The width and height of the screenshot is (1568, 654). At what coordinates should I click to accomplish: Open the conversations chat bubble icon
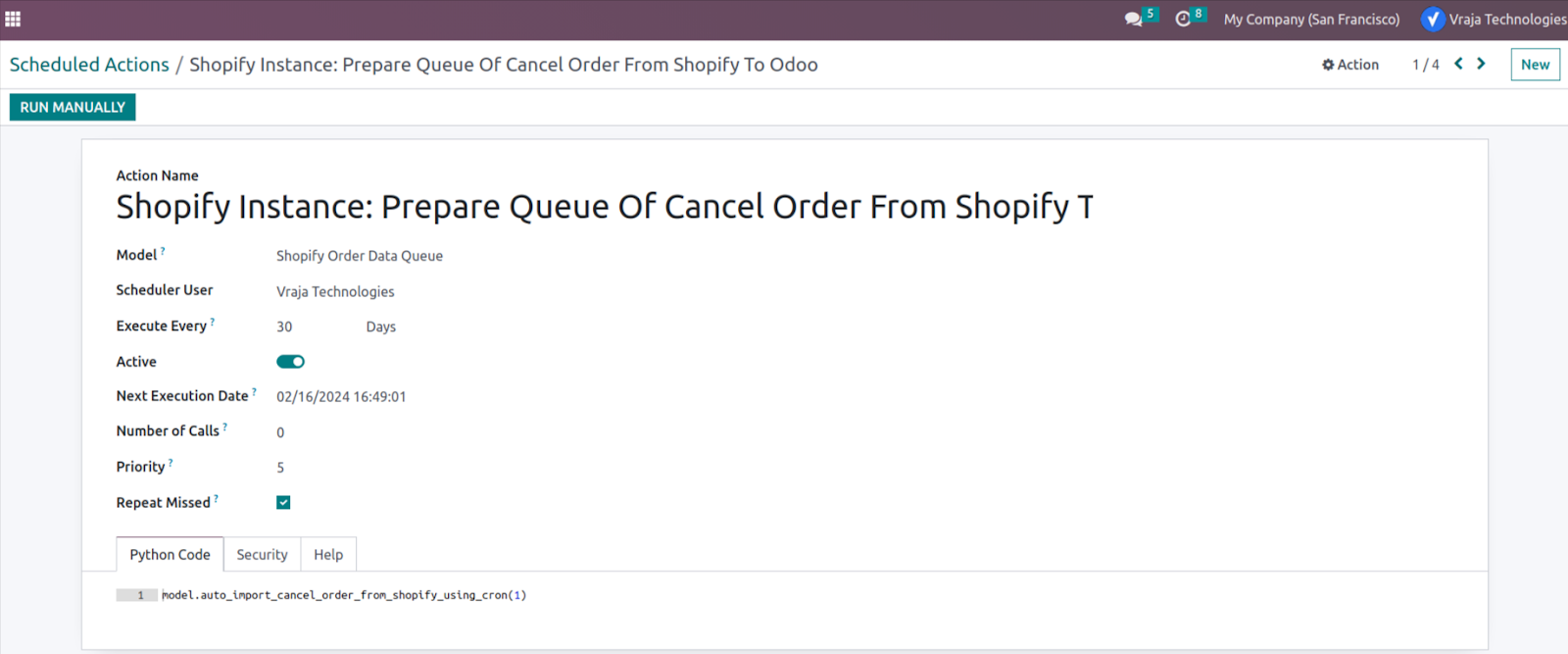[1134, 19]
